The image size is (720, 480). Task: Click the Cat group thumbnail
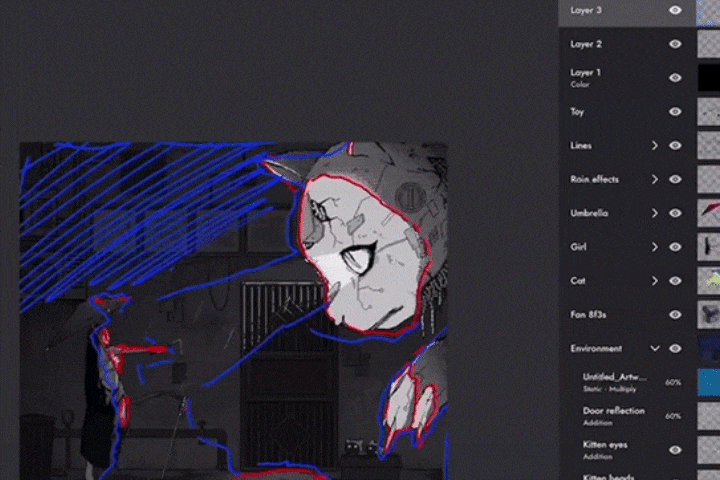click(709, 281)
